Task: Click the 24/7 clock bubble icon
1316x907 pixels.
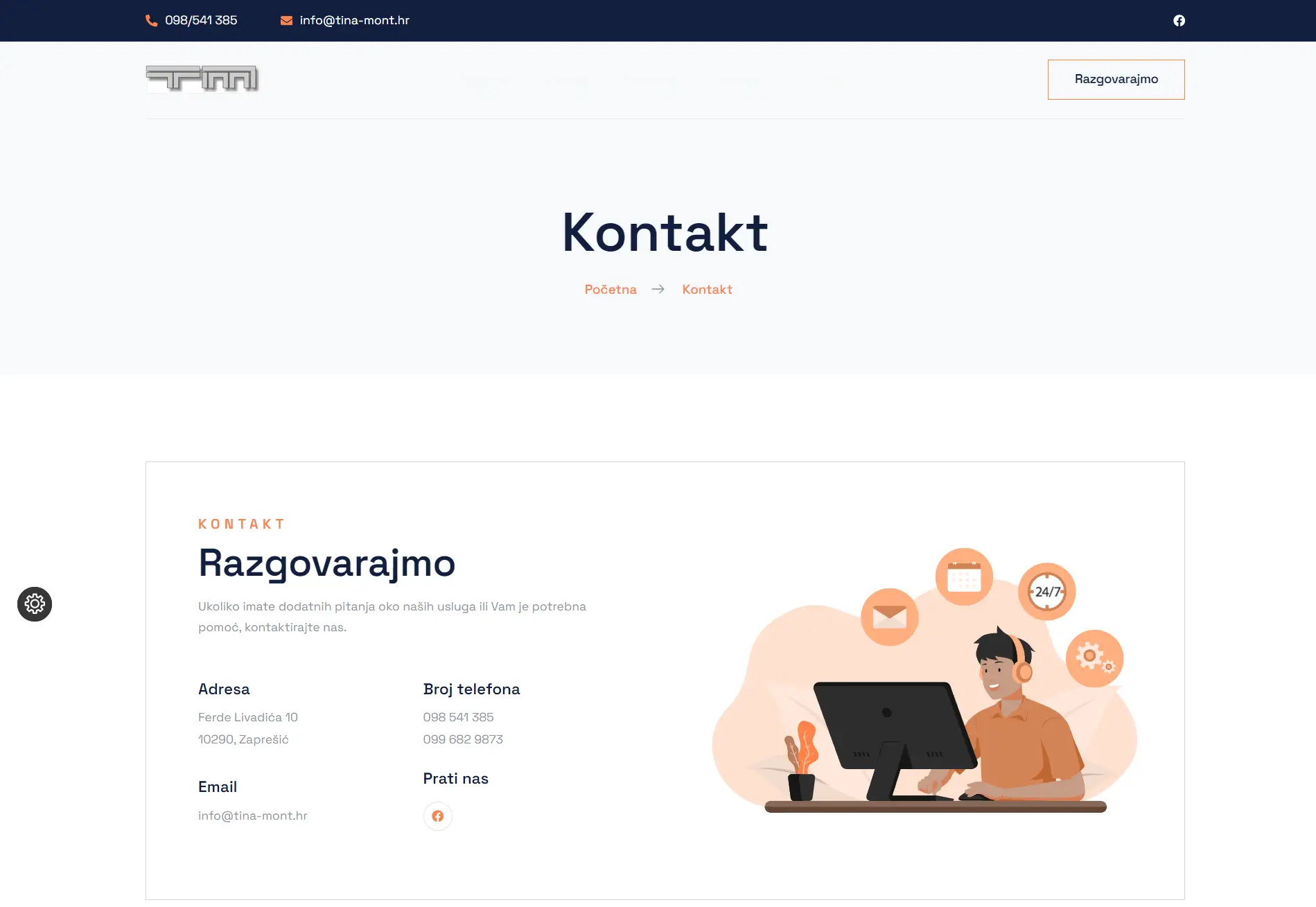Action: (1046, 592)
